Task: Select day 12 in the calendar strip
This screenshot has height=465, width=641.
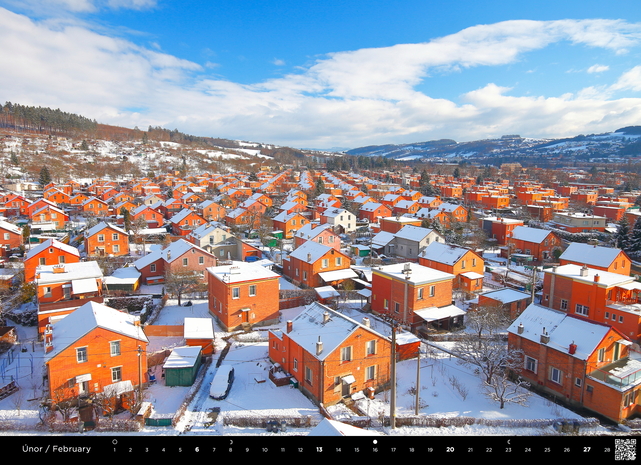Action: (x=300, y=450)
